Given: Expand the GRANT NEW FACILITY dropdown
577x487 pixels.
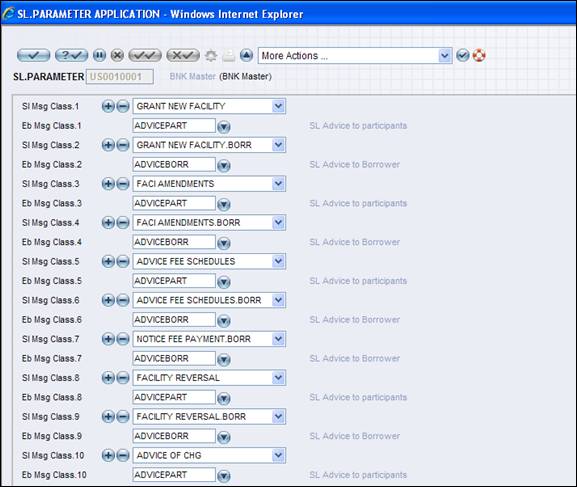Looking at the screenshot, I should pyautogui.click(x=279, y=106).
